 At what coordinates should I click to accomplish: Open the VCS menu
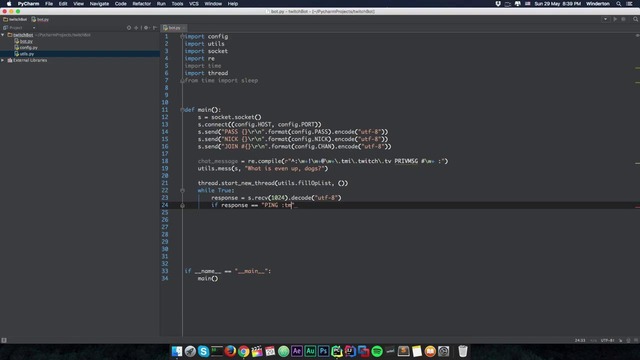point(194,4)
